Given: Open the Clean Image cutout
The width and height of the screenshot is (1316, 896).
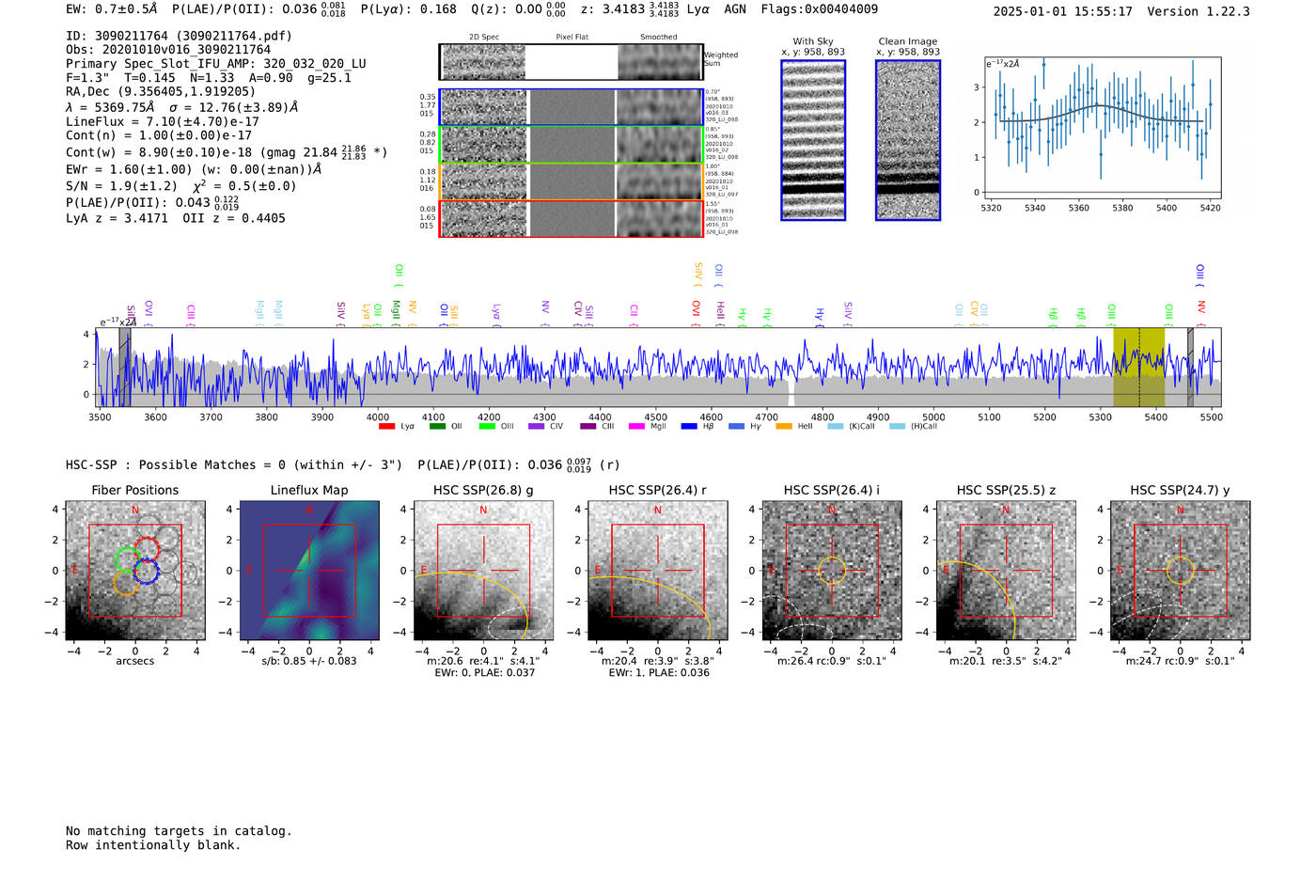Looking at the screenshot, I should click(908, 140).
